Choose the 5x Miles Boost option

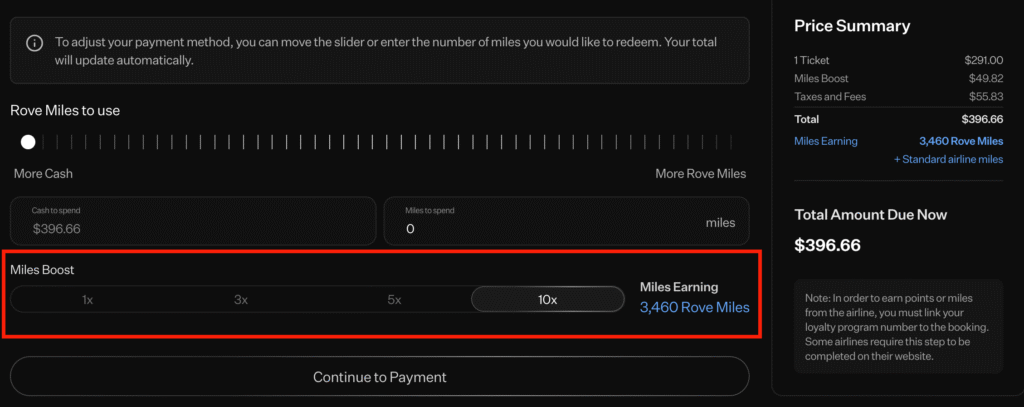pyautogui.click(x=394, y=299)
